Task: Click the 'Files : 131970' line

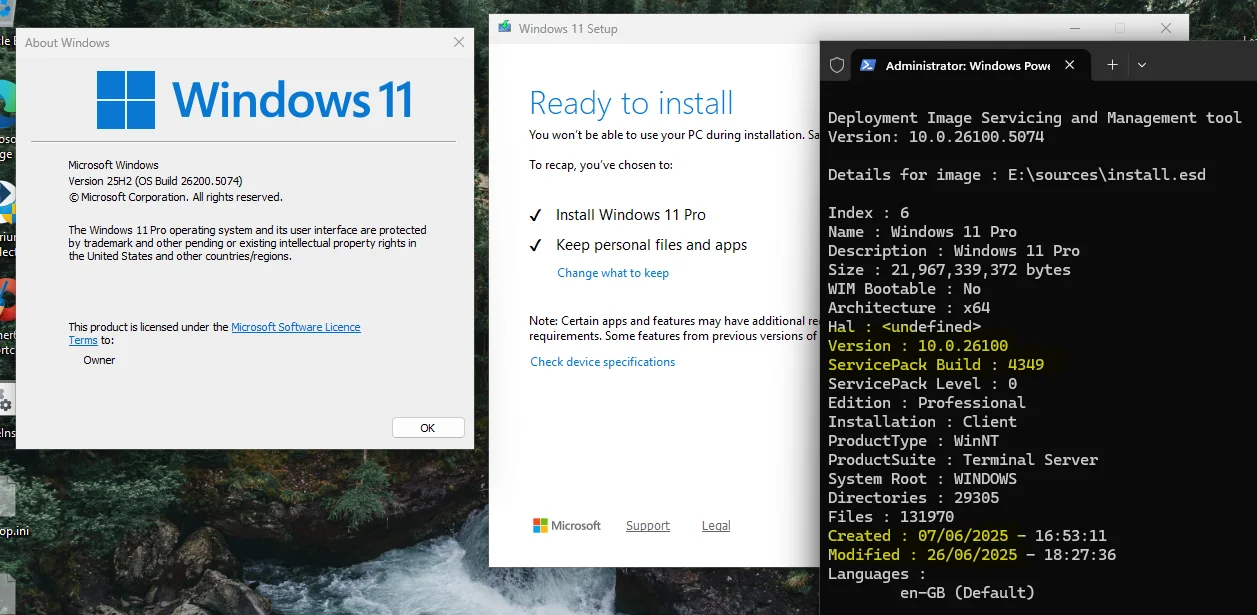Action: pyautogui.click(x=891, y=517)
